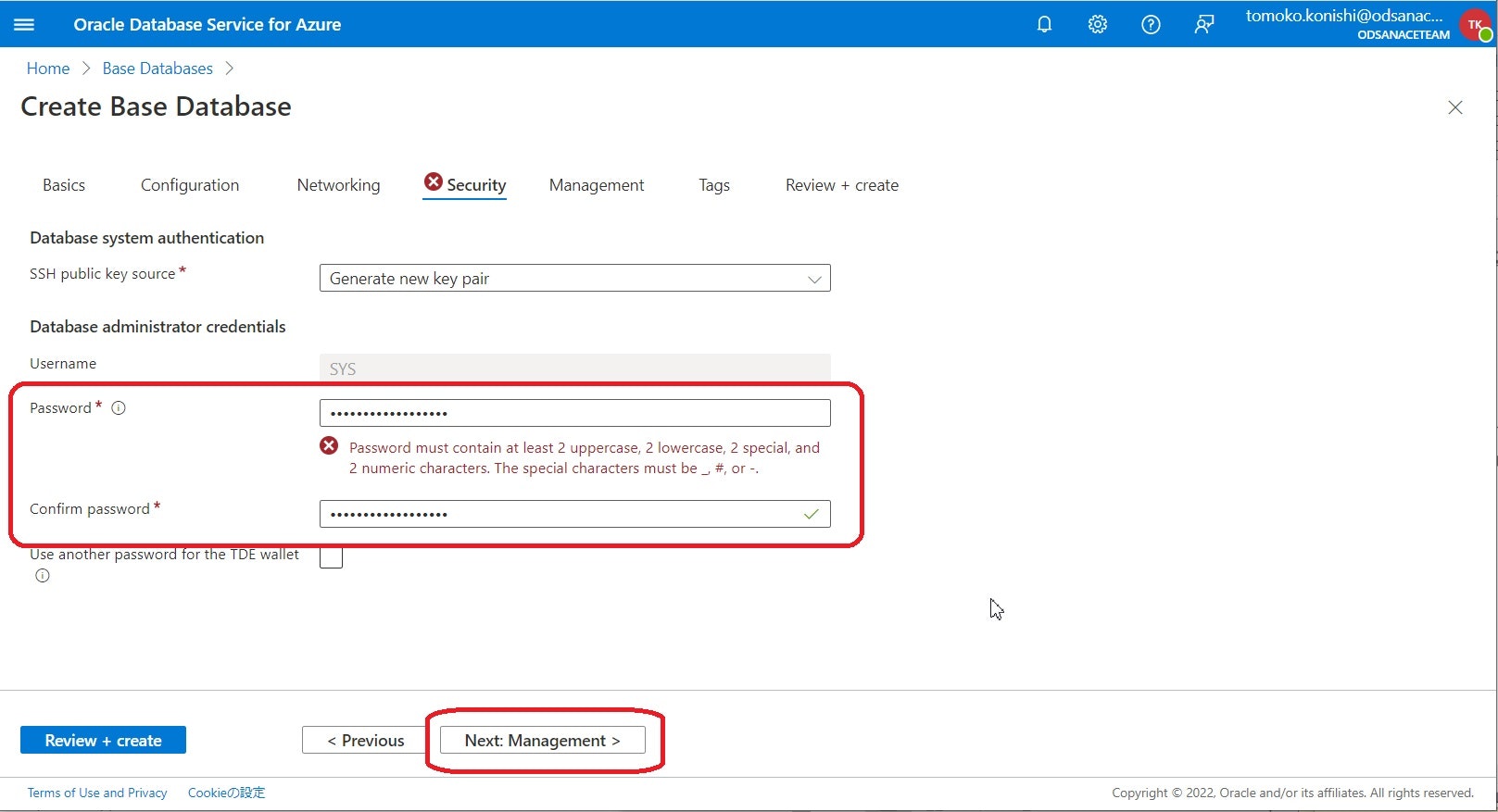Switch to the Review + create tab
Screen dimensions: 1498x812
tap(842, 185)
